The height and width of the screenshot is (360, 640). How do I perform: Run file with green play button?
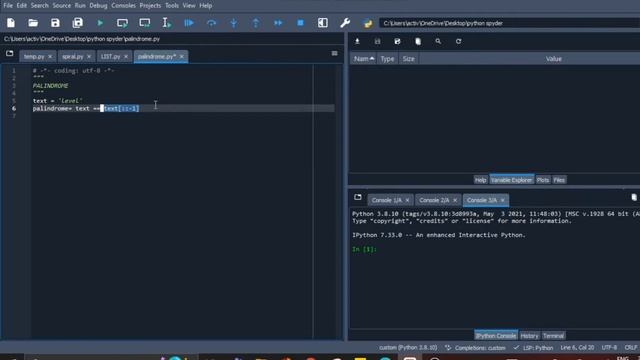tap(100, 23)
